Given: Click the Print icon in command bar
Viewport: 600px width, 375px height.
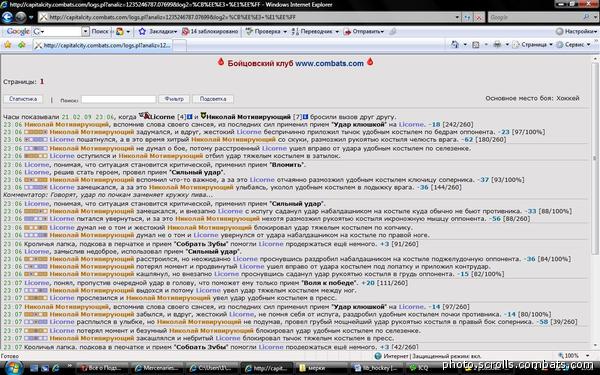Looking at the screenshot, I should click(x=497, y=45).
